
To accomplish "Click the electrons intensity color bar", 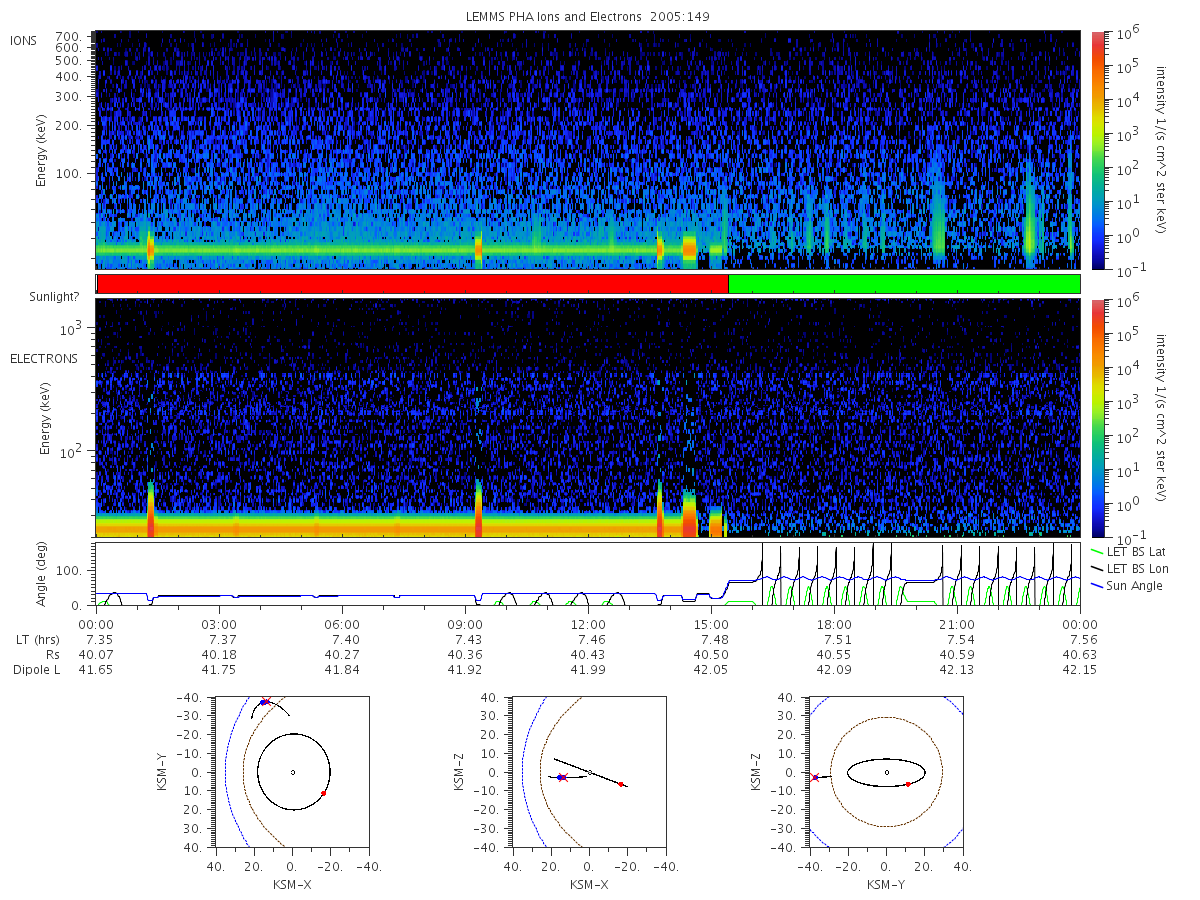I will click(1098, 418).
